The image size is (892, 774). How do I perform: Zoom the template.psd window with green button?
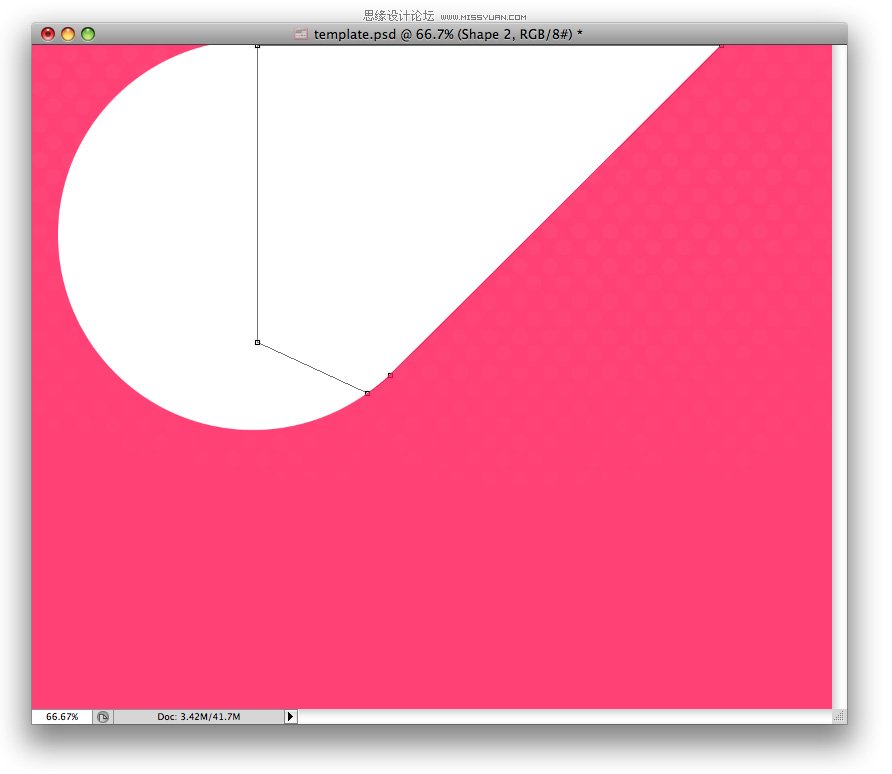88,34
